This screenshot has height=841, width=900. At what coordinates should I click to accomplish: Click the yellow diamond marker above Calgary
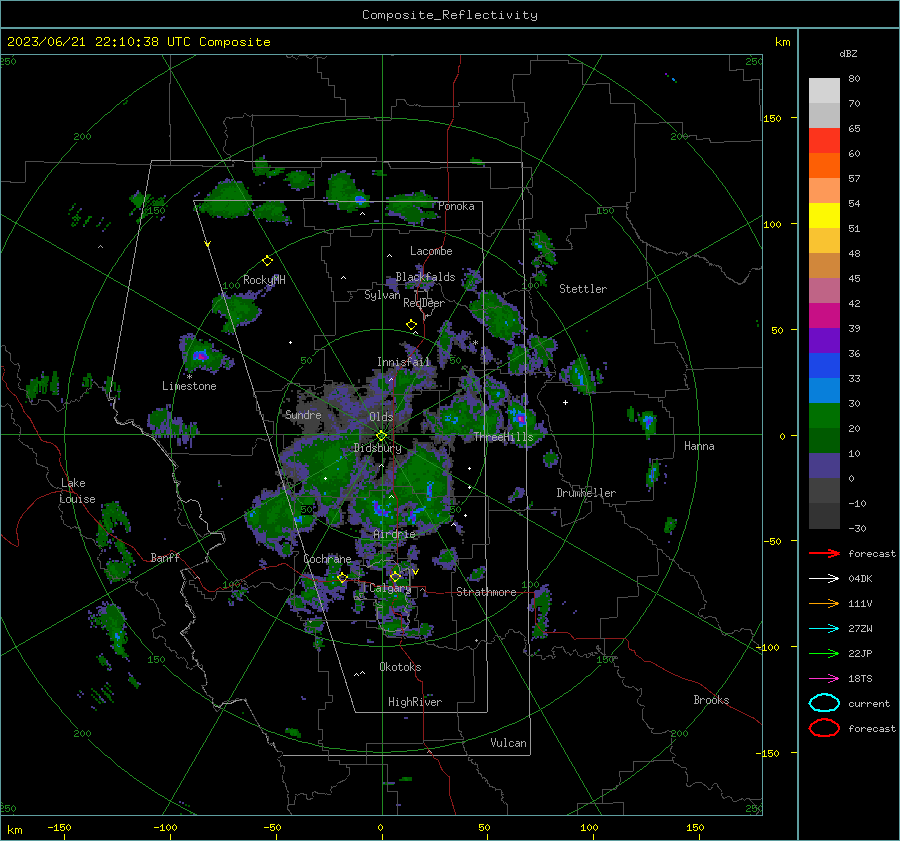395,576
